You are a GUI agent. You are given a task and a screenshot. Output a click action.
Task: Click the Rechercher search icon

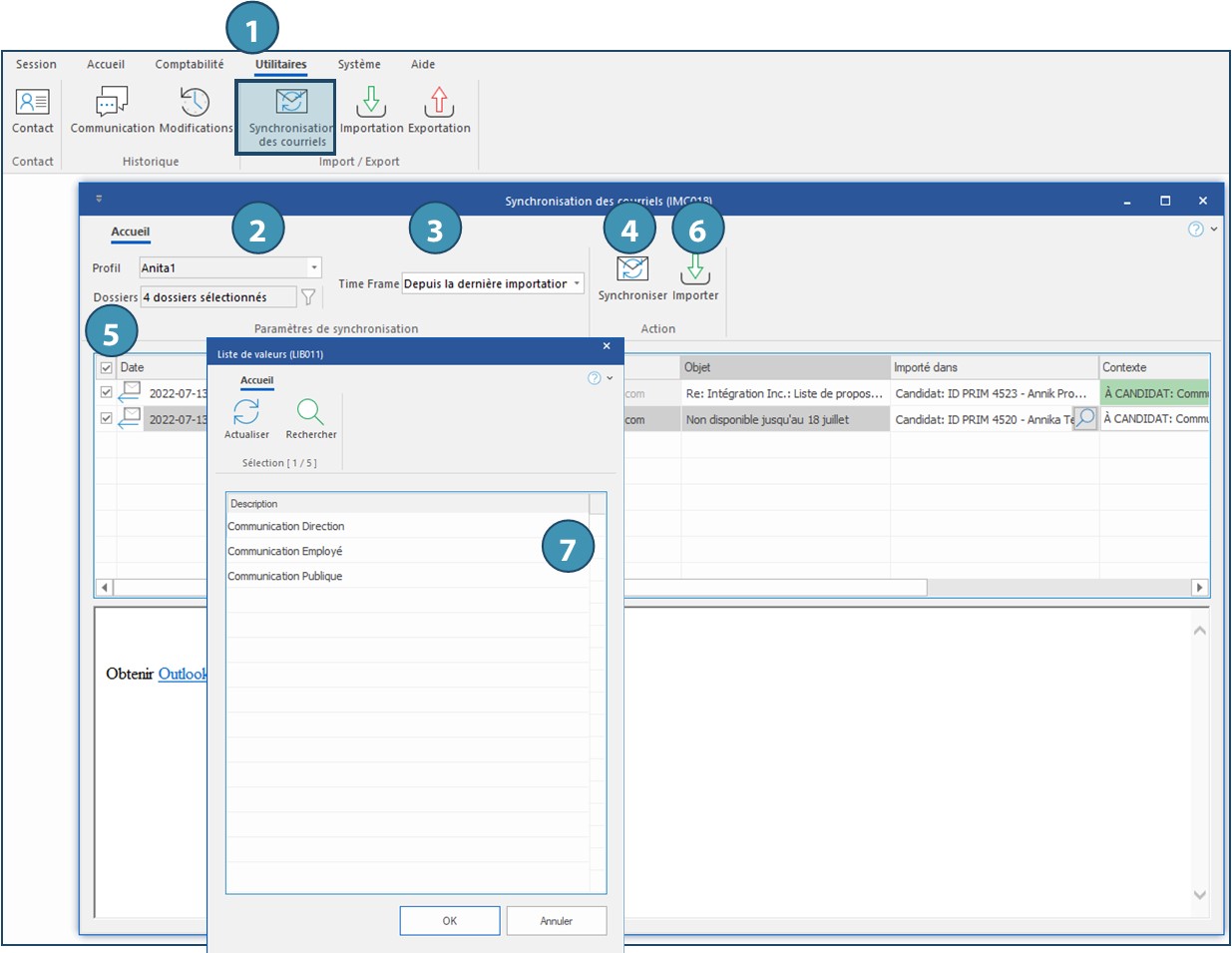[310, 412]
